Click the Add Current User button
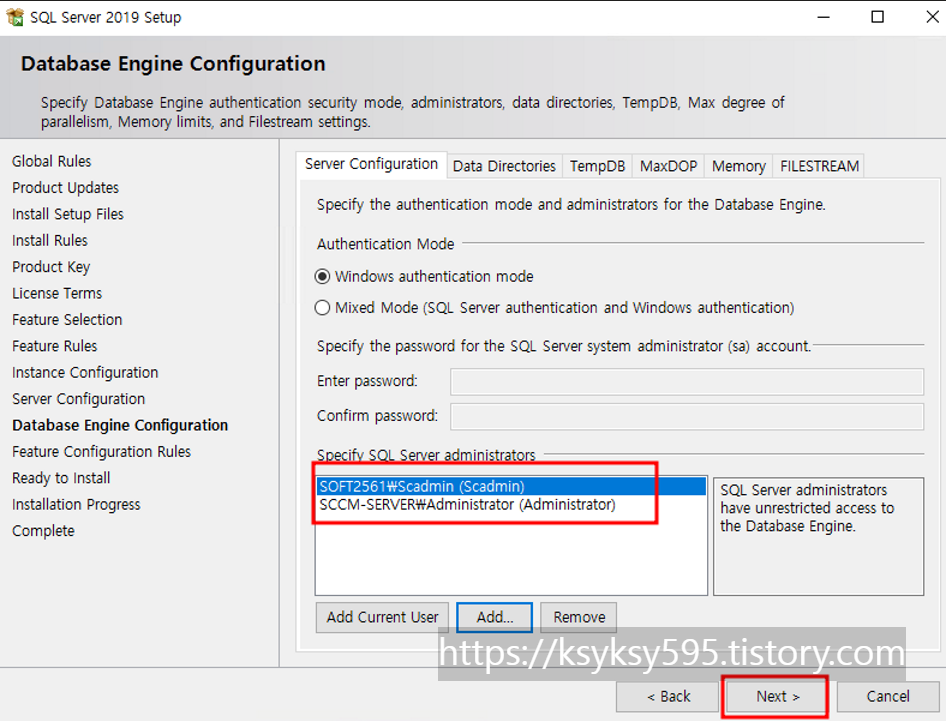This screenshot has height=721, width=946. pyautogui.click(x=382, y=617)
